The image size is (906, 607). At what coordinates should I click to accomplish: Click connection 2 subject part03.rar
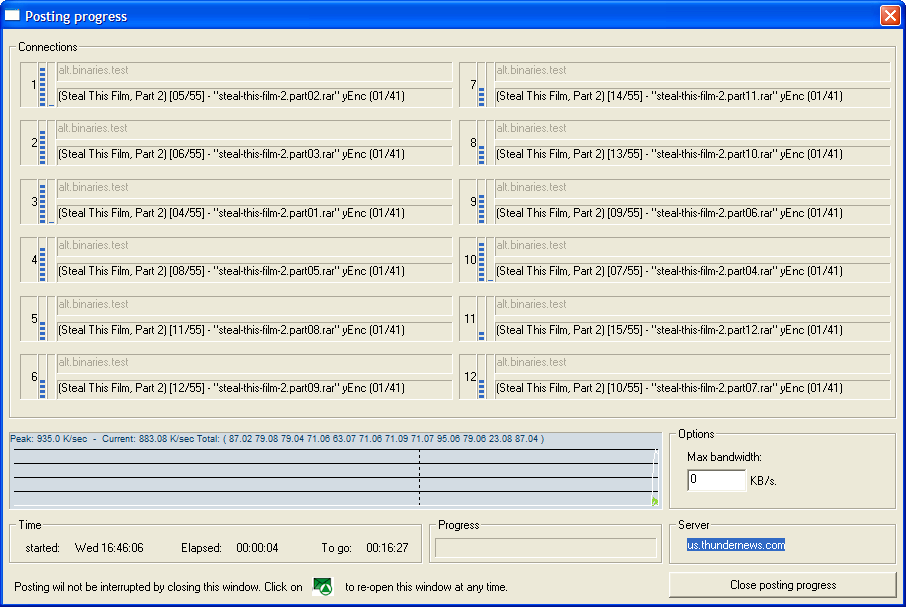point(254,155)
